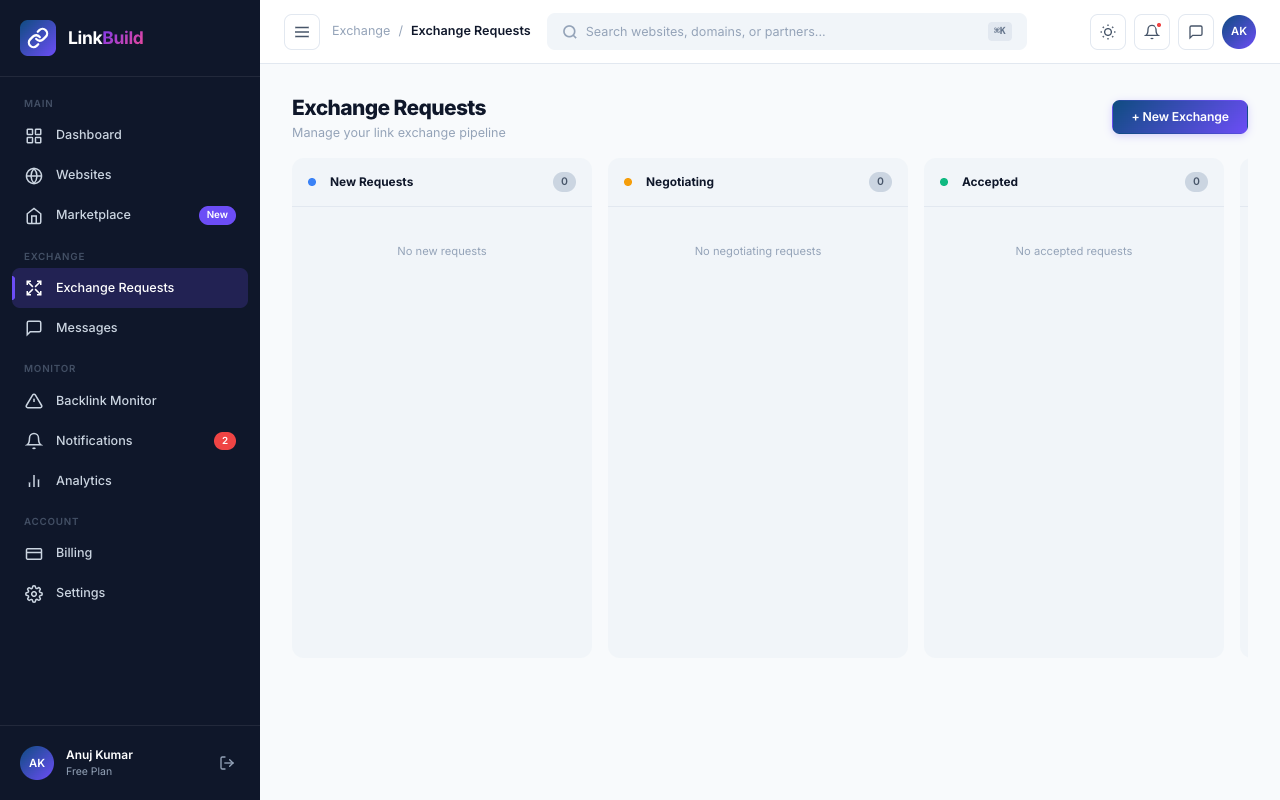Click the 'No new requests' text
1280x800 pixels.
pos(442,251)
